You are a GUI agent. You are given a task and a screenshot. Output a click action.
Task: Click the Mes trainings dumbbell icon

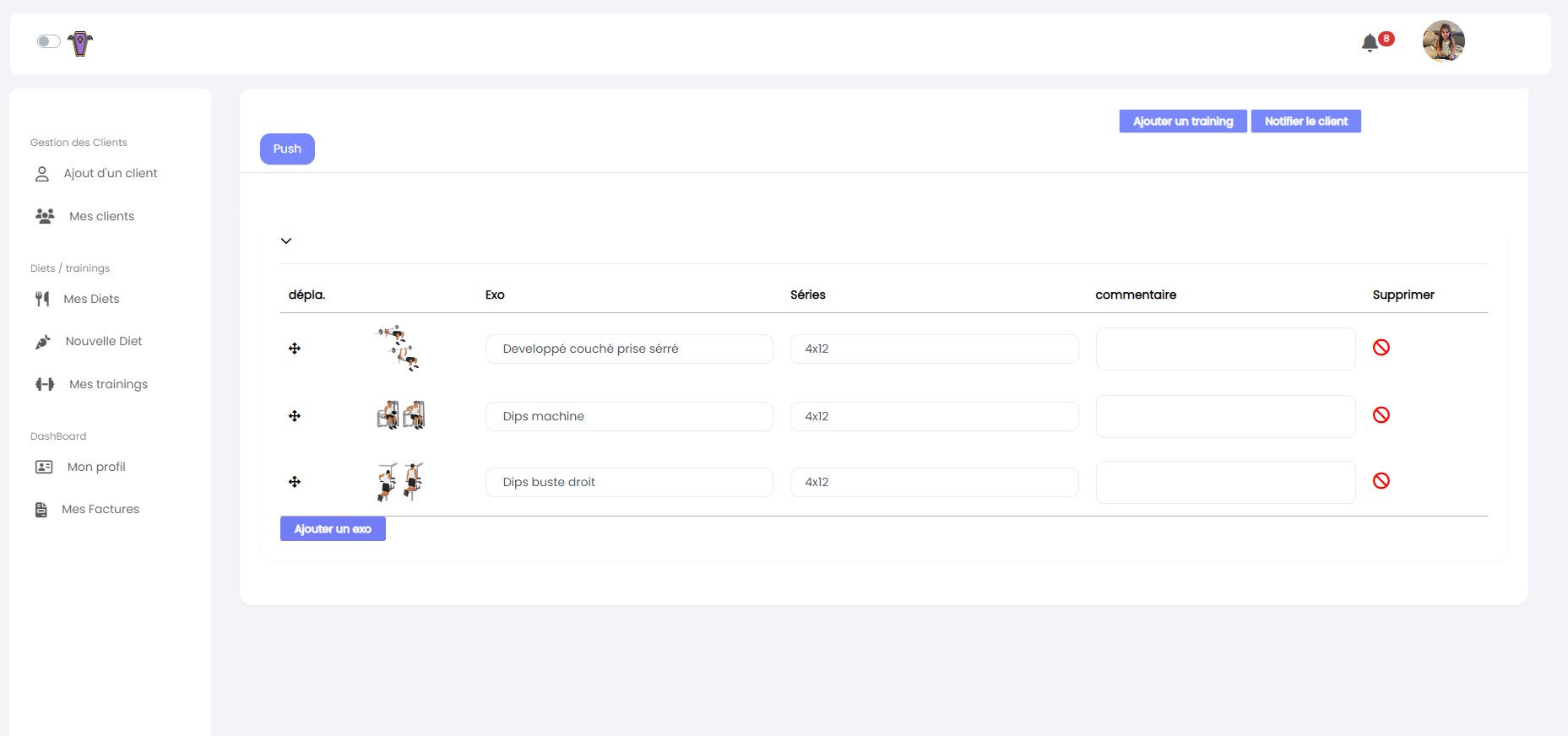45,384
